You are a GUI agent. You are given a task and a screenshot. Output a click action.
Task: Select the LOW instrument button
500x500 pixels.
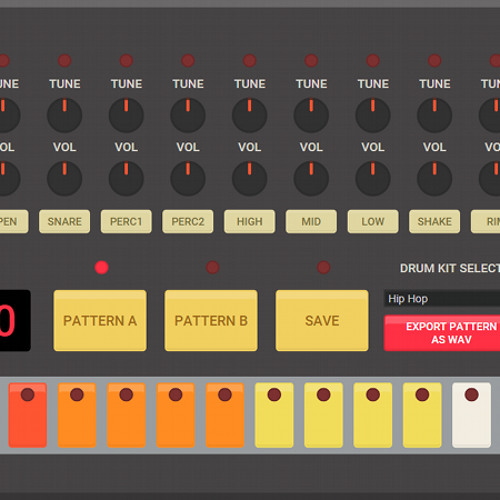373,221
